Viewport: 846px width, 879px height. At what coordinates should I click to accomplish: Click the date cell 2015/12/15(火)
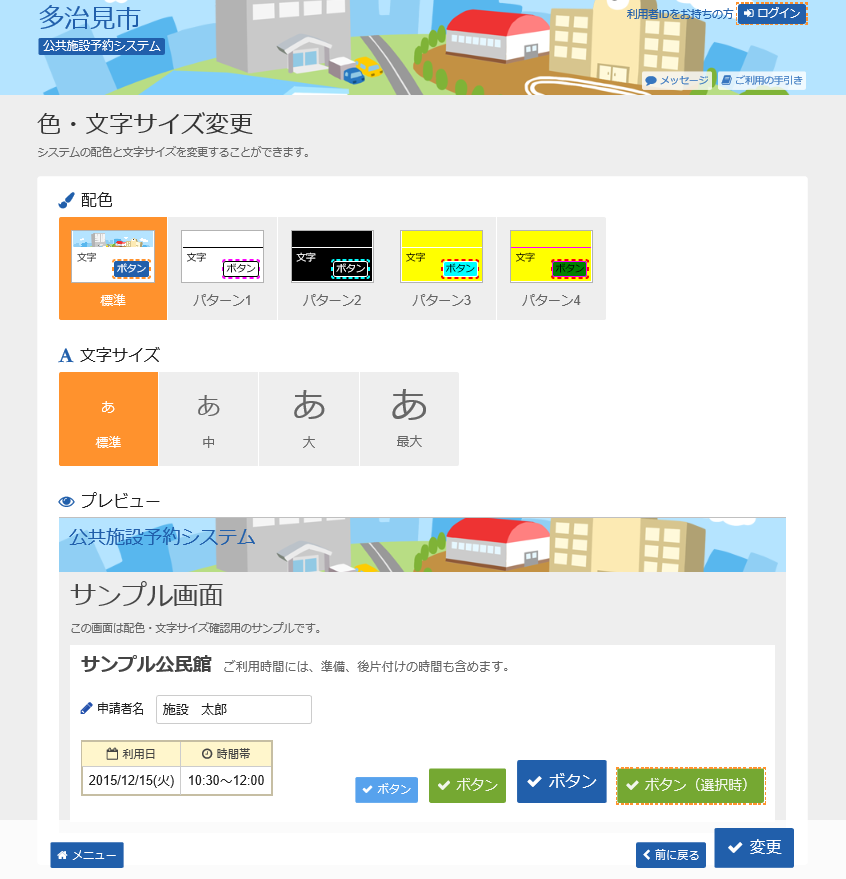coord(131,780)
